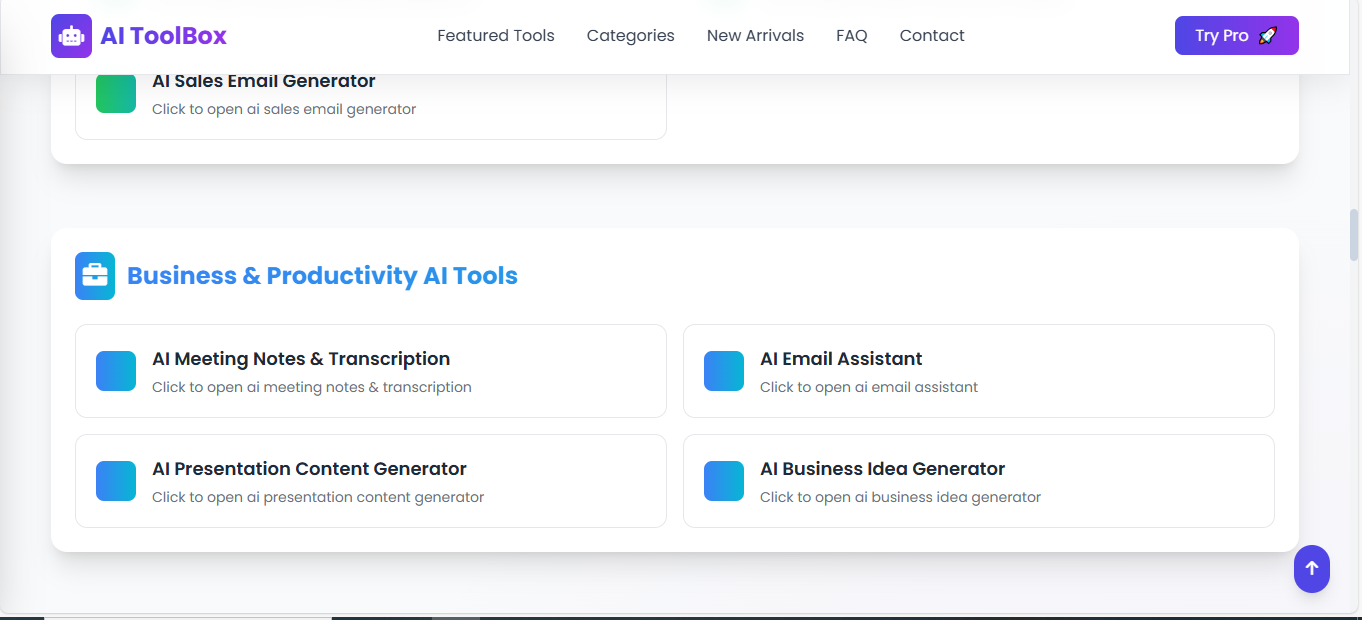Click the AI ToolBox robot logo icon

coord(71,36)
